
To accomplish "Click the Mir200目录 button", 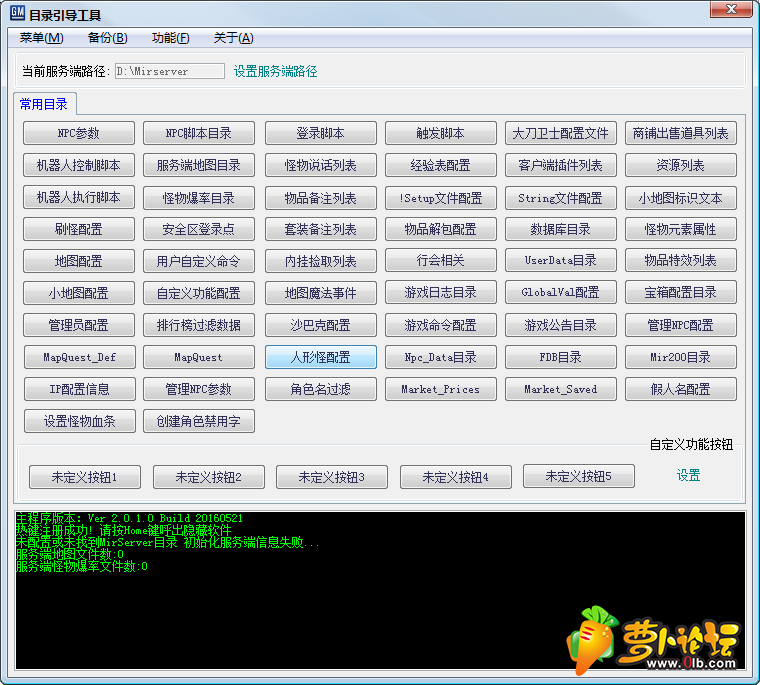I will (x=681, y=357).
